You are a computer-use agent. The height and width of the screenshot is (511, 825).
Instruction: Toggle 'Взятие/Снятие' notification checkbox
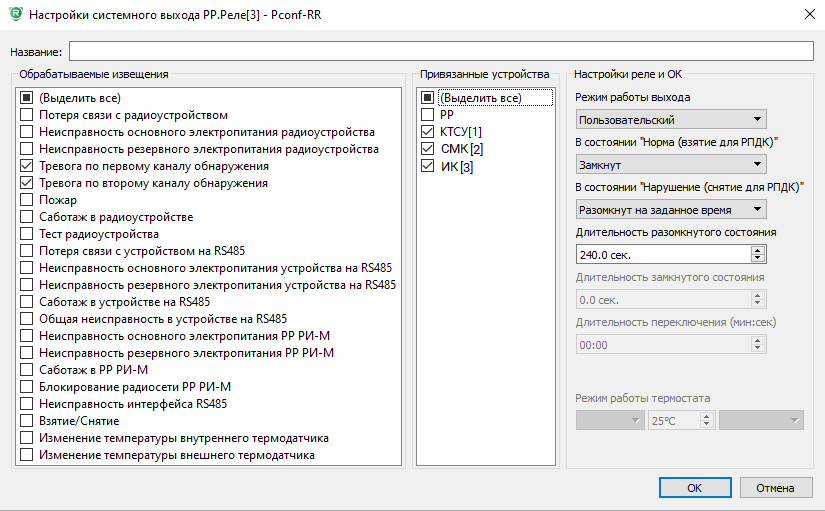27,421
